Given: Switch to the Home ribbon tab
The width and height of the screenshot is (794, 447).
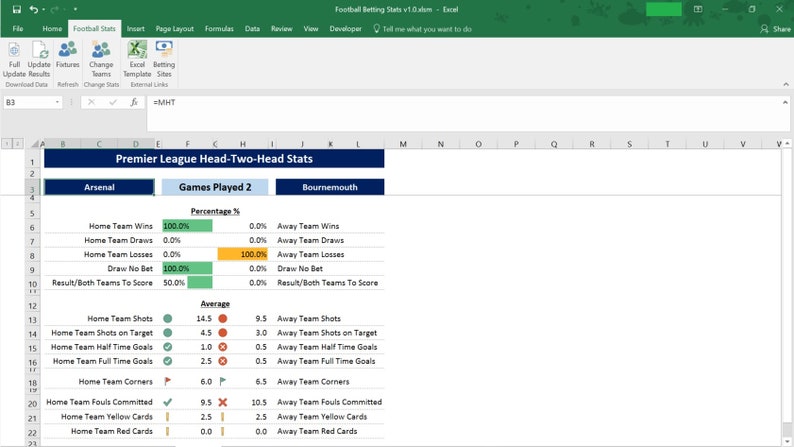Looking at the screenshot, I should click(52, 29).
